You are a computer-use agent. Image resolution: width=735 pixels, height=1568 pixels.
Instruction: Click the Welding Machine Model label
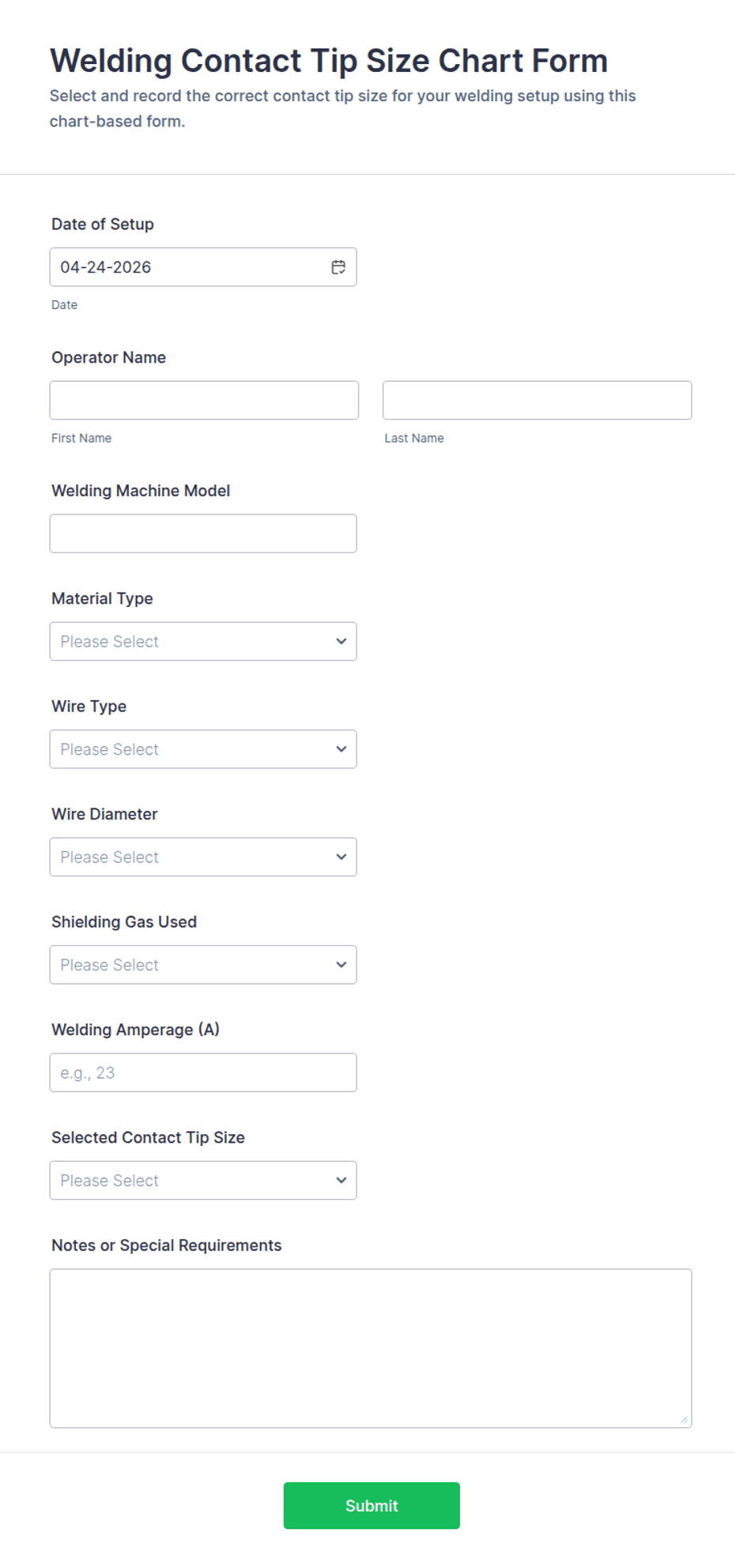[x=141, y=491]
